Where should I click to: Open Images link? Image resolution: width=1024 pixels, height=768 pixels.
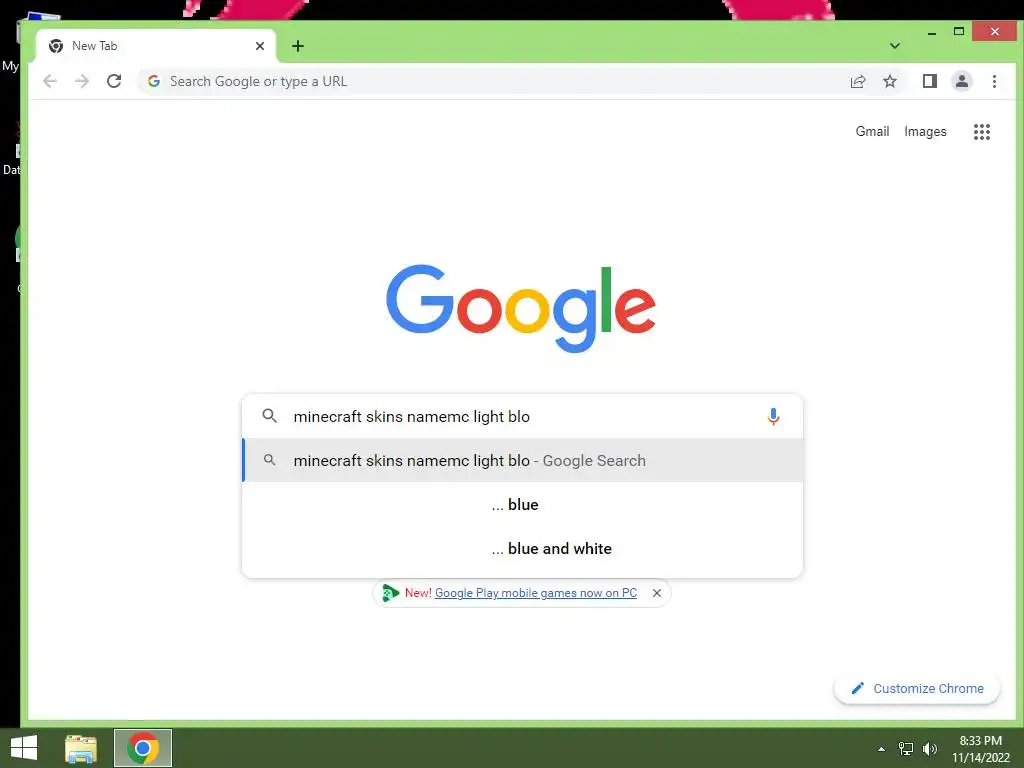coord(925,131)
